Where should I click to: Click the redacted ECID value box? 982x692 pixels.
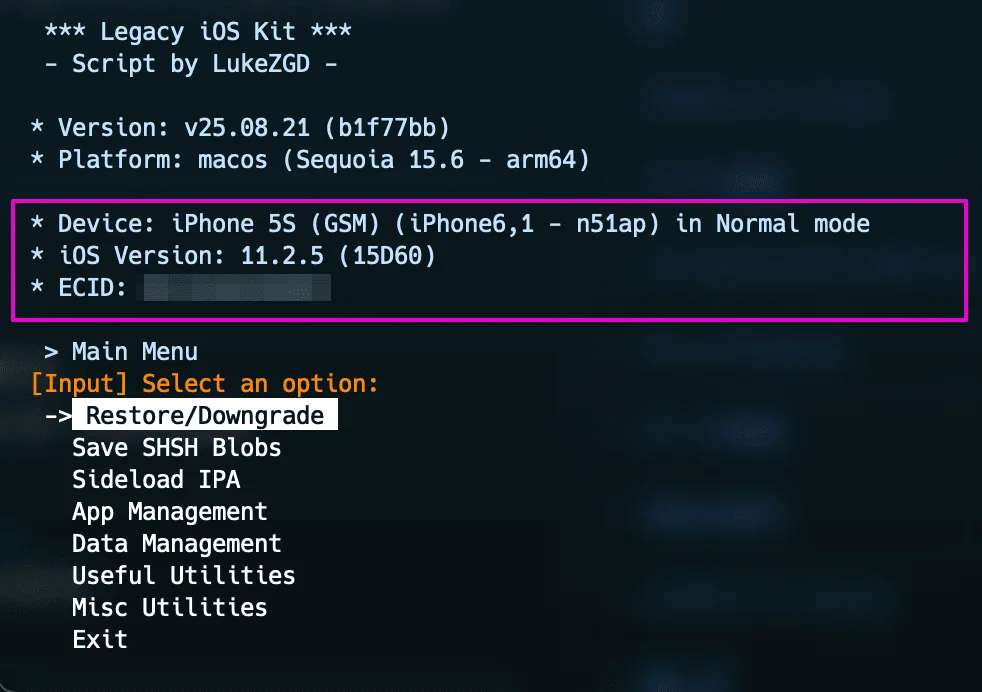237,288
